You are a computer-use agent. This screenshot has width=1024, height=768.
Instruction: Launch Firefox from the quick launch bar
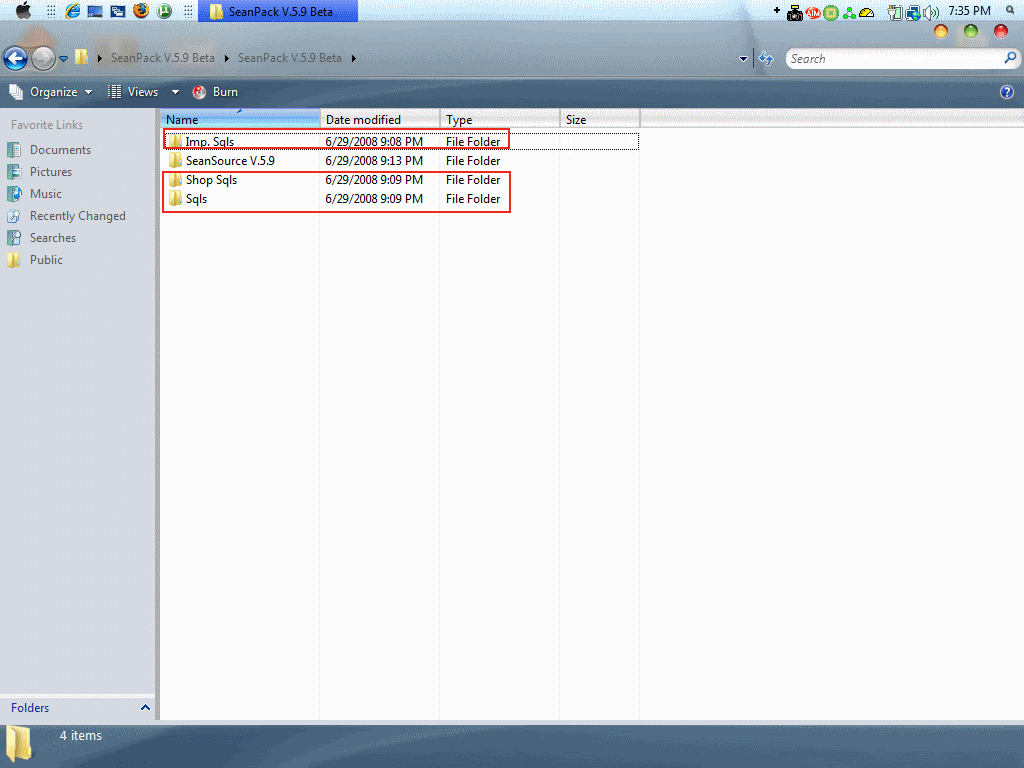(141, 10)
